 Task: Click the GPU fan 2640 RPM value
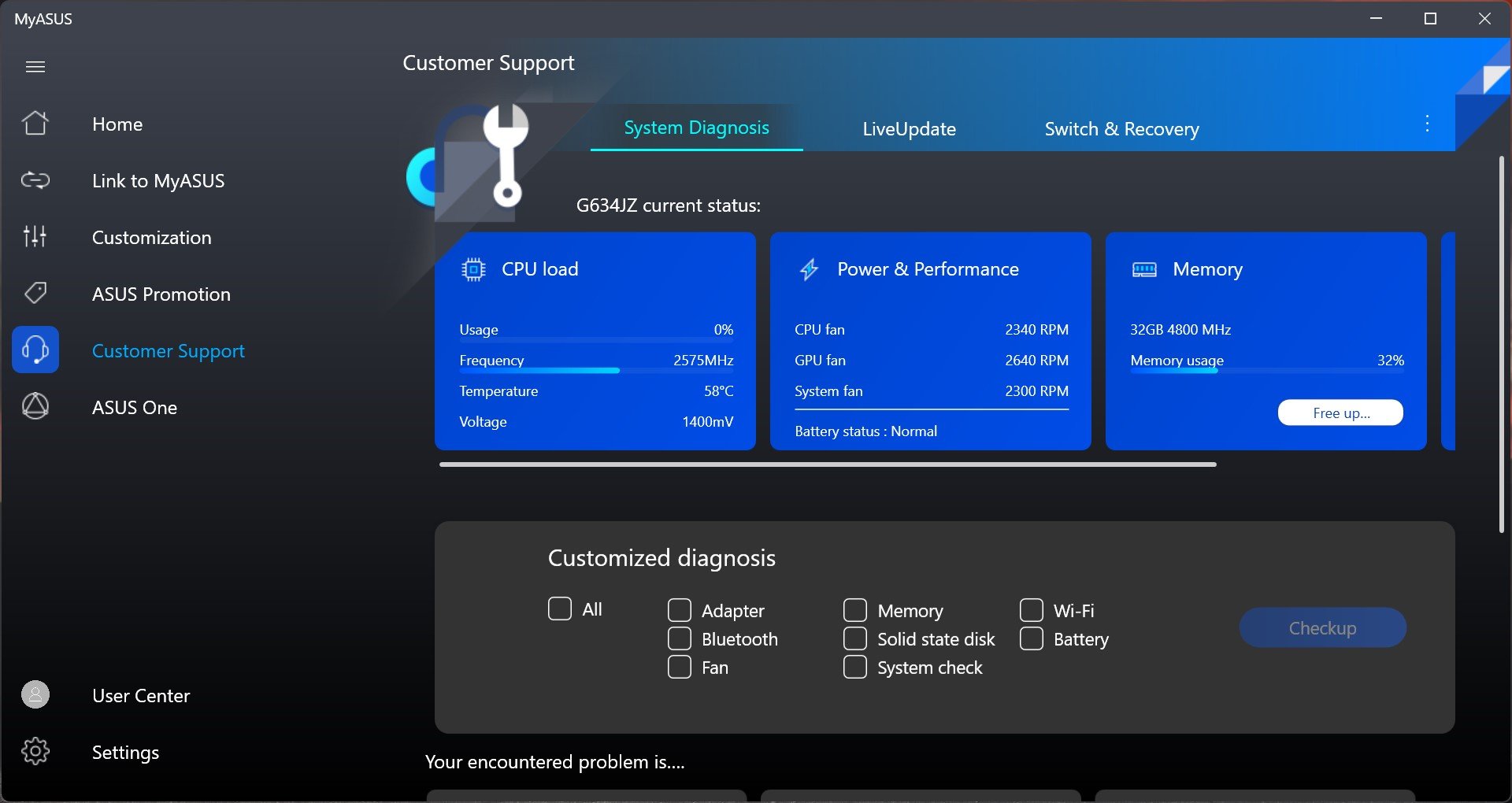(x=1036, y=361)
